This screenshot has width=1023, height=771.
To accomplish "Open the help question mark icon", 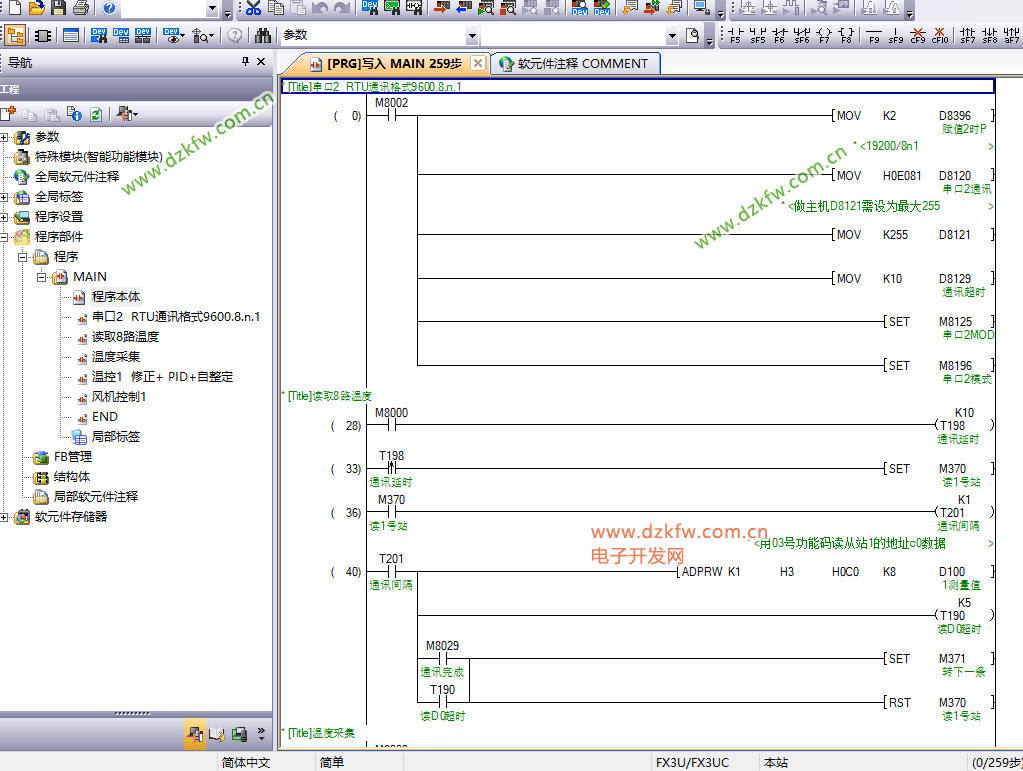I will pyautogui.click(x=108, y=8).
